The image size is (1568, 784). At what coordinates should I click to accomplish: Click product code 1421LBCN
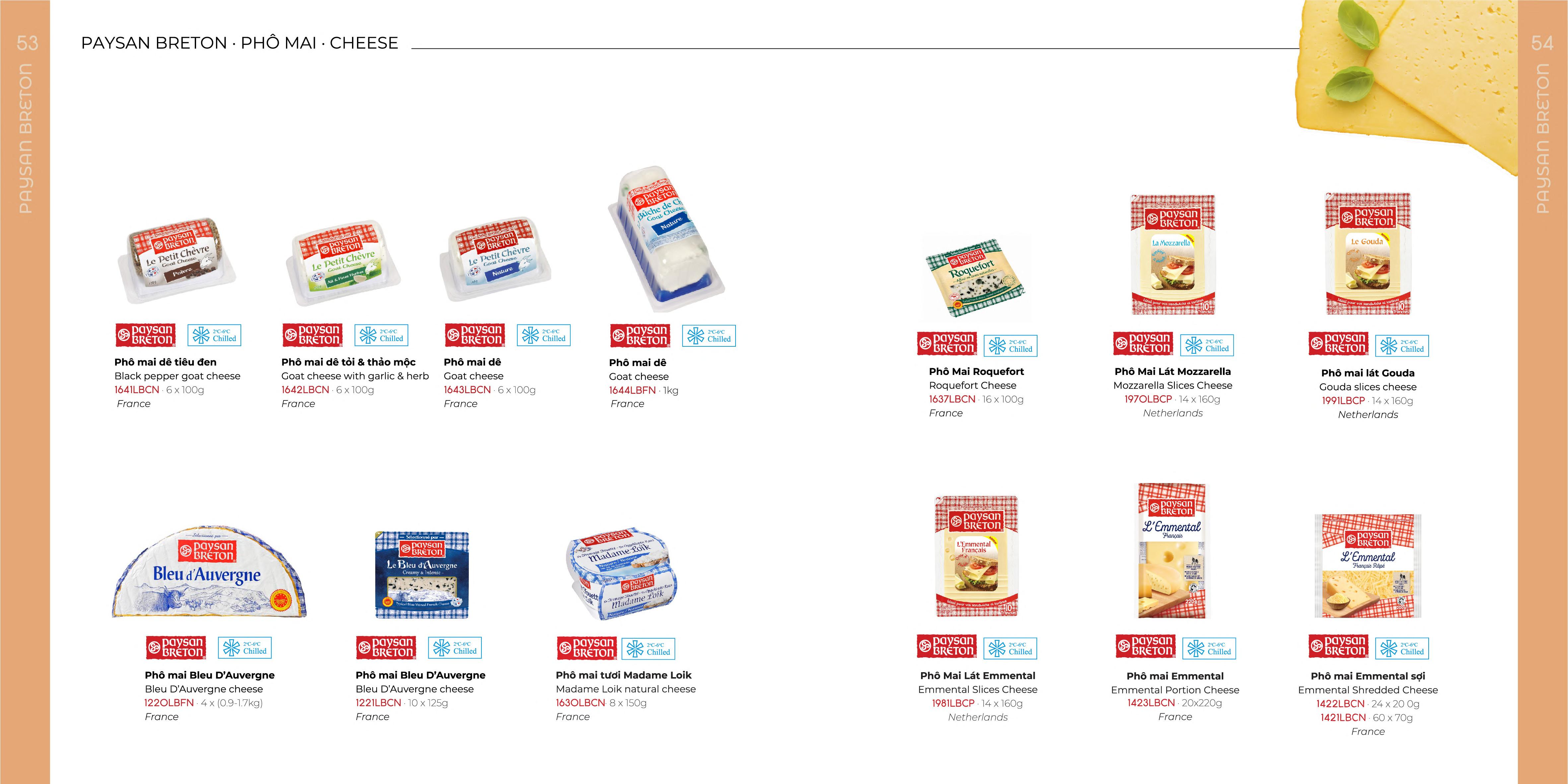pos(1343,718)
